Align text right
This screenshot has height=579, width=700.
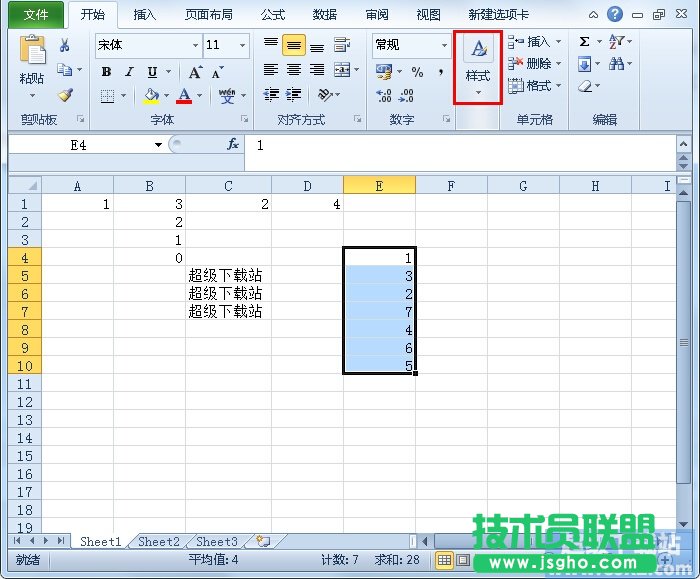[x=317, y=70]
